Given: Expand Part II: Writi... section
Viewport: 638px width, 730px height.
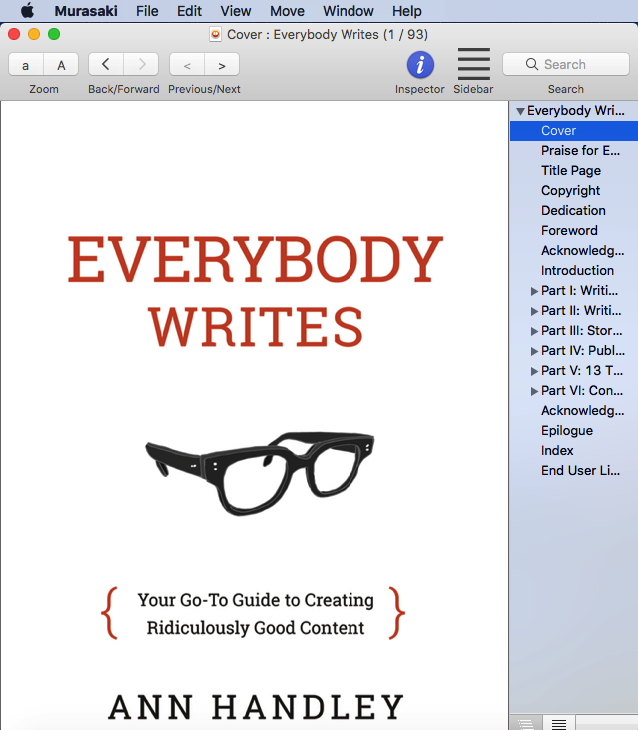Looking at the screenshot, I should tap(534, 311).
